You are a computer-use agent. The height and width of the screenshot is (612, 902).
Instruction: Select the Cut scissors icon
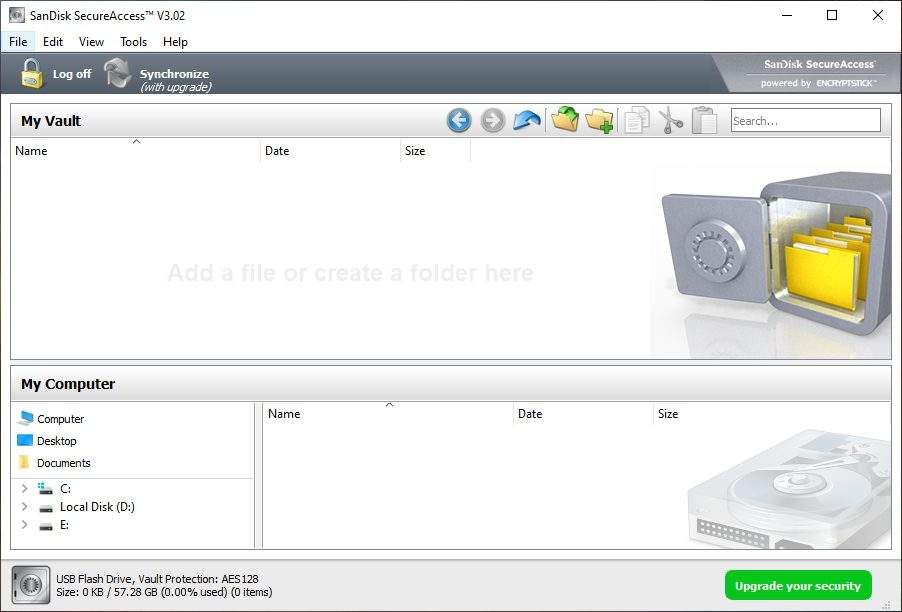[670, 120]
